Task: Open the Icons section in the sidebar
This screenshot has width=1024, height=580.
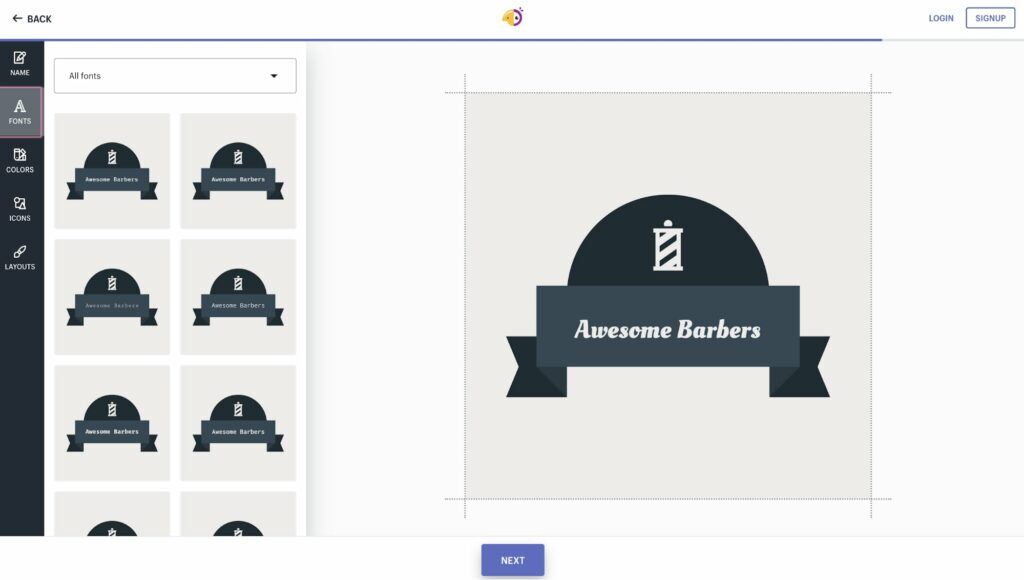Action: (20, 209)
